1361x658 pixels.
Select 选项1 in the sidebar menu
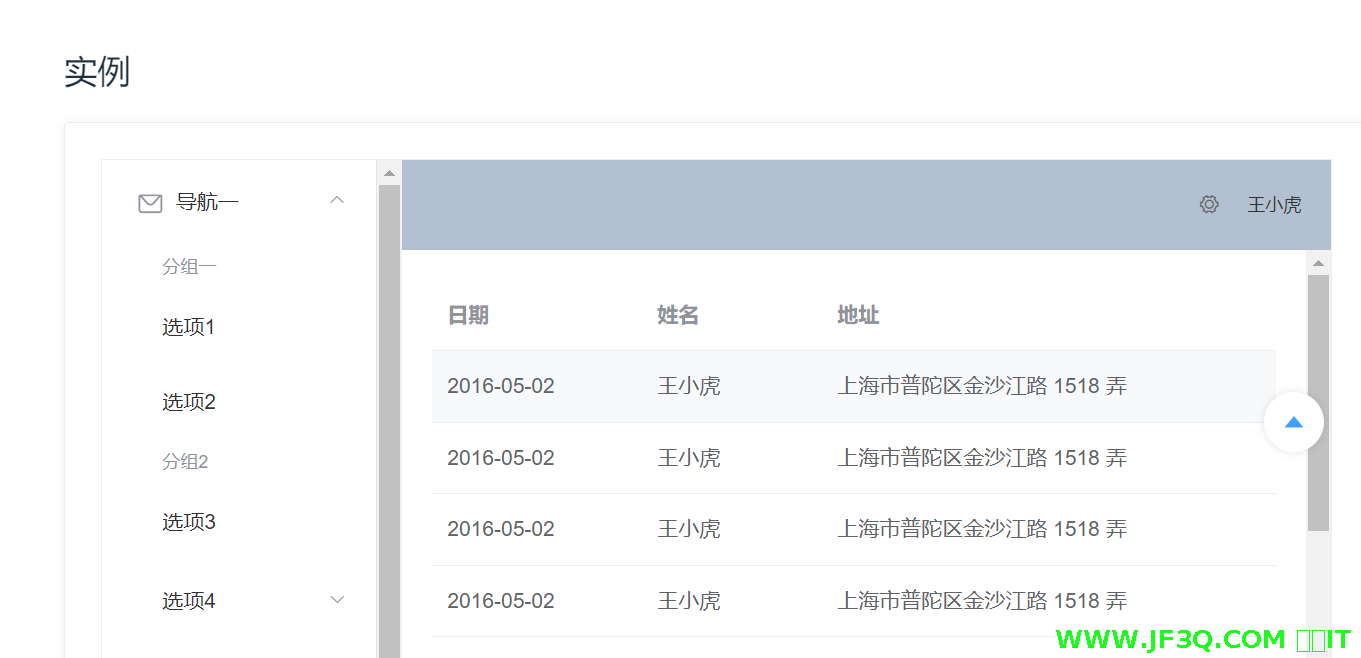click(x=189, y=327)
